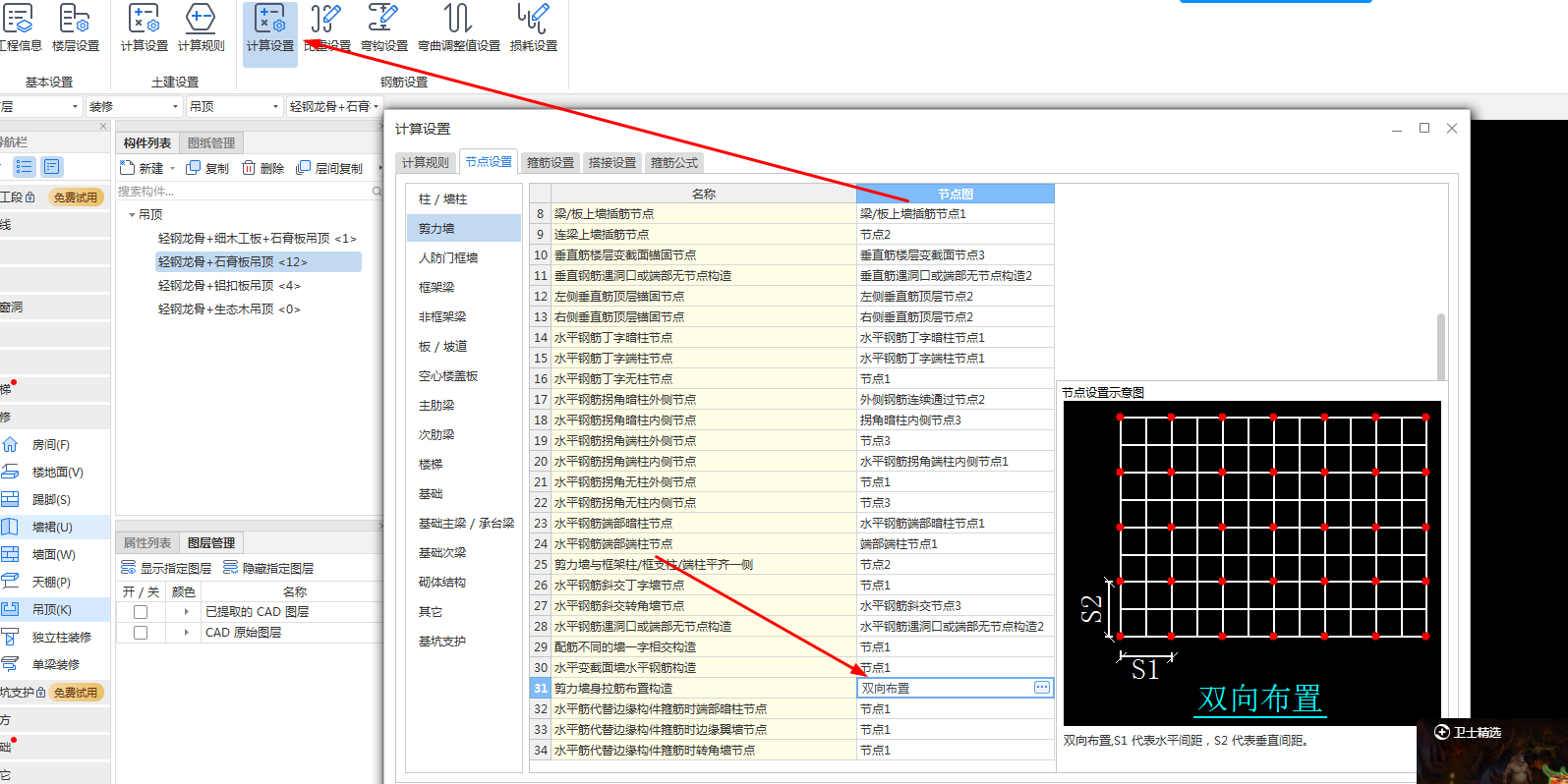Screen dimensions: 1568x784
Task: Select 轻钢龙骨+铝扣板吊顶 <4> component
Action: (x=229, y=285)
